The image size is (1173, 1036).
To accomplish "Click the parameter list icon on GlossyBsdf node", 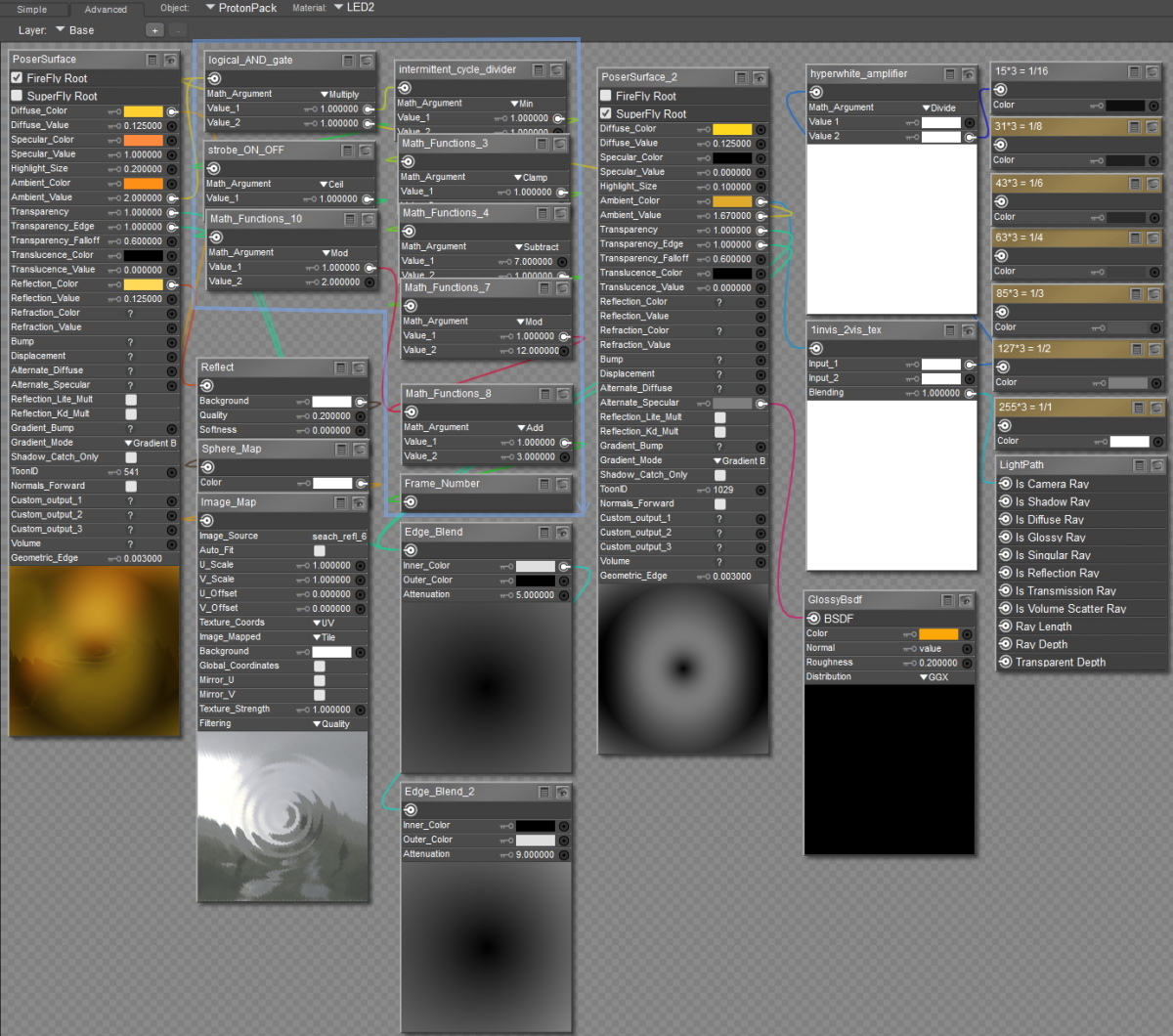I will click(x=947, y=600).
